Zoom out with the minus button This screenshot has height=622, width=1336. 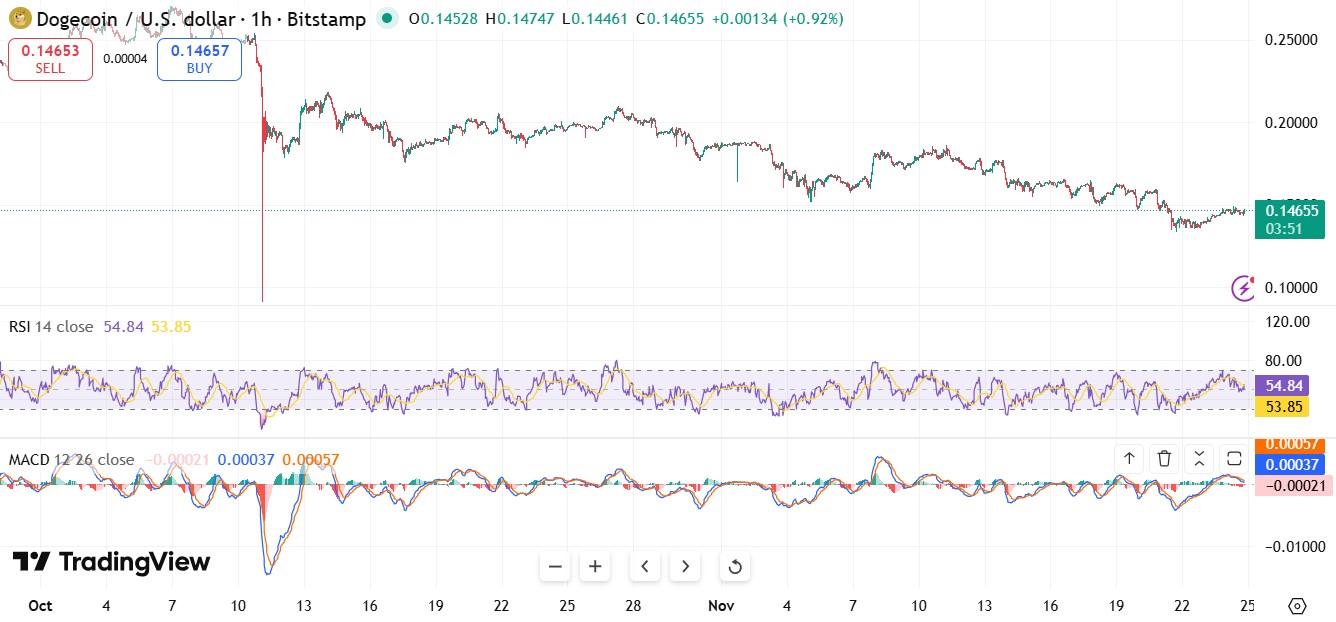[x=556, y=567]
